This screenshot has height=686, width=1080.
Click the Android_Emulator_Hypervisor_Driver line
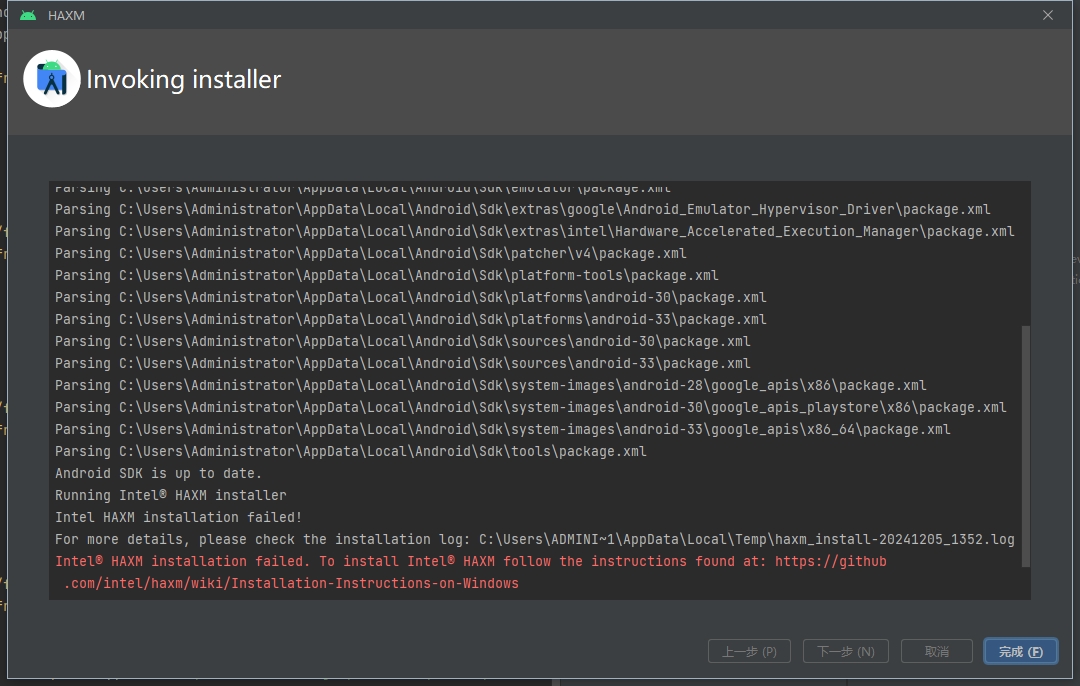coord(523,209)
